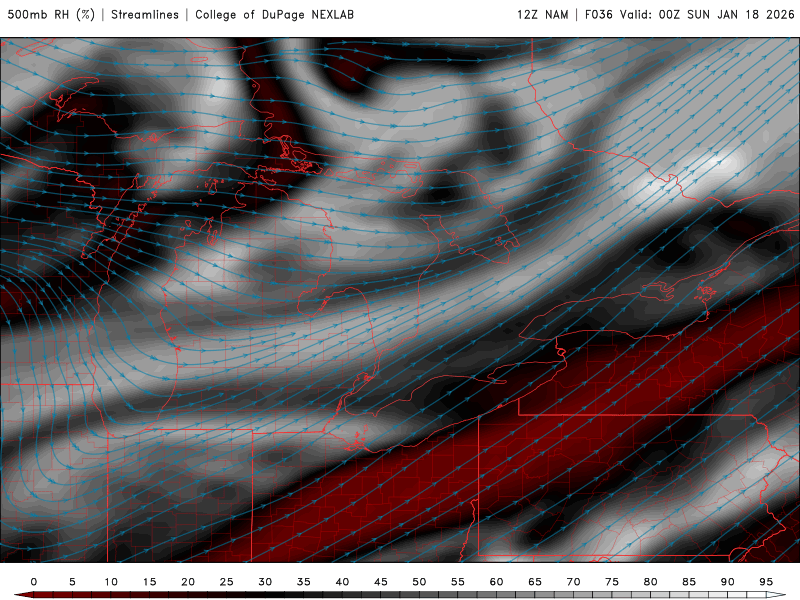
Task: Click the colorbar label 90
Action: coord(728,582)
